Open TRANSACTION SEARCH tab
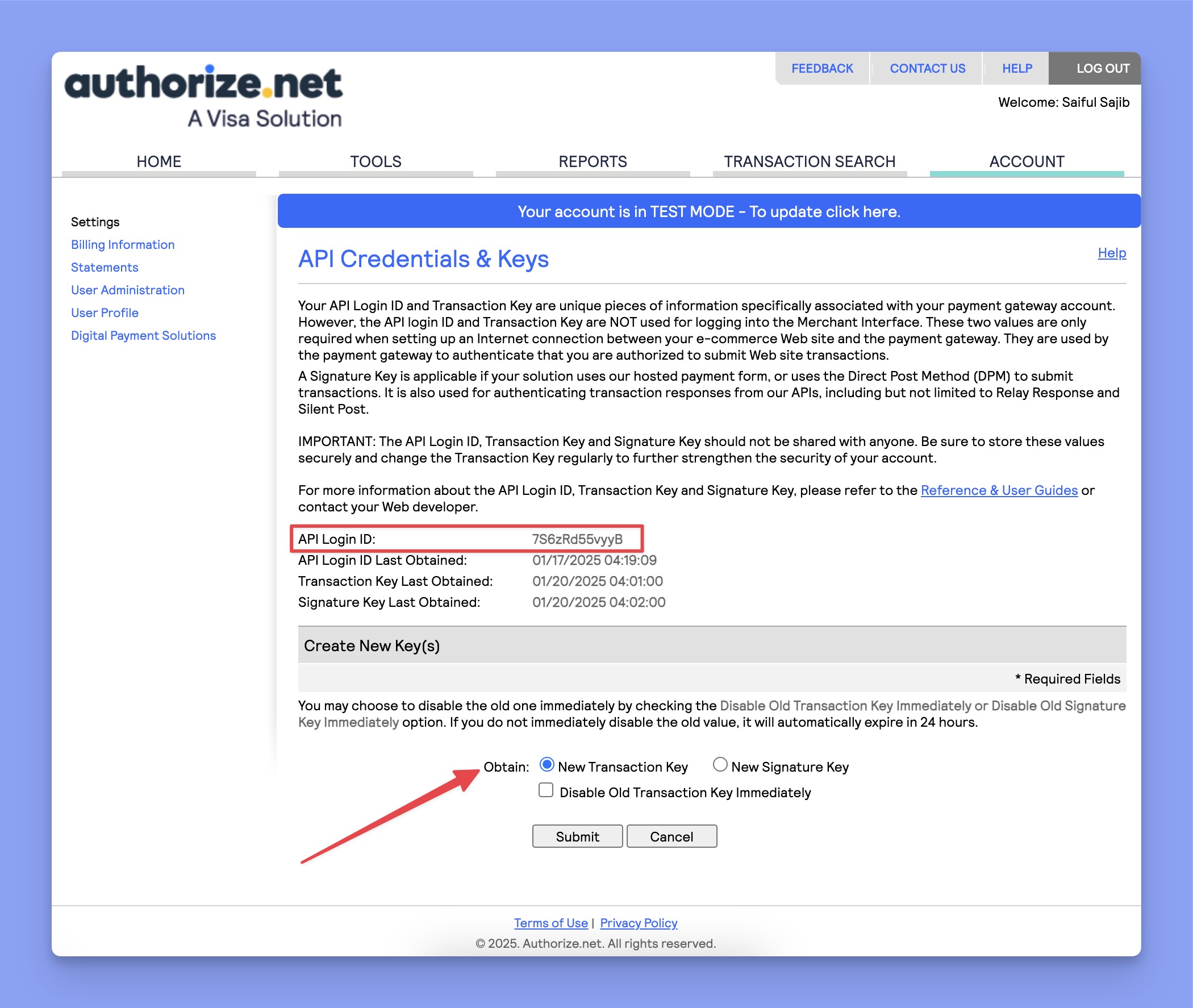The width and height of the screenshot is (1193, 1008). [x=810, y=162]
